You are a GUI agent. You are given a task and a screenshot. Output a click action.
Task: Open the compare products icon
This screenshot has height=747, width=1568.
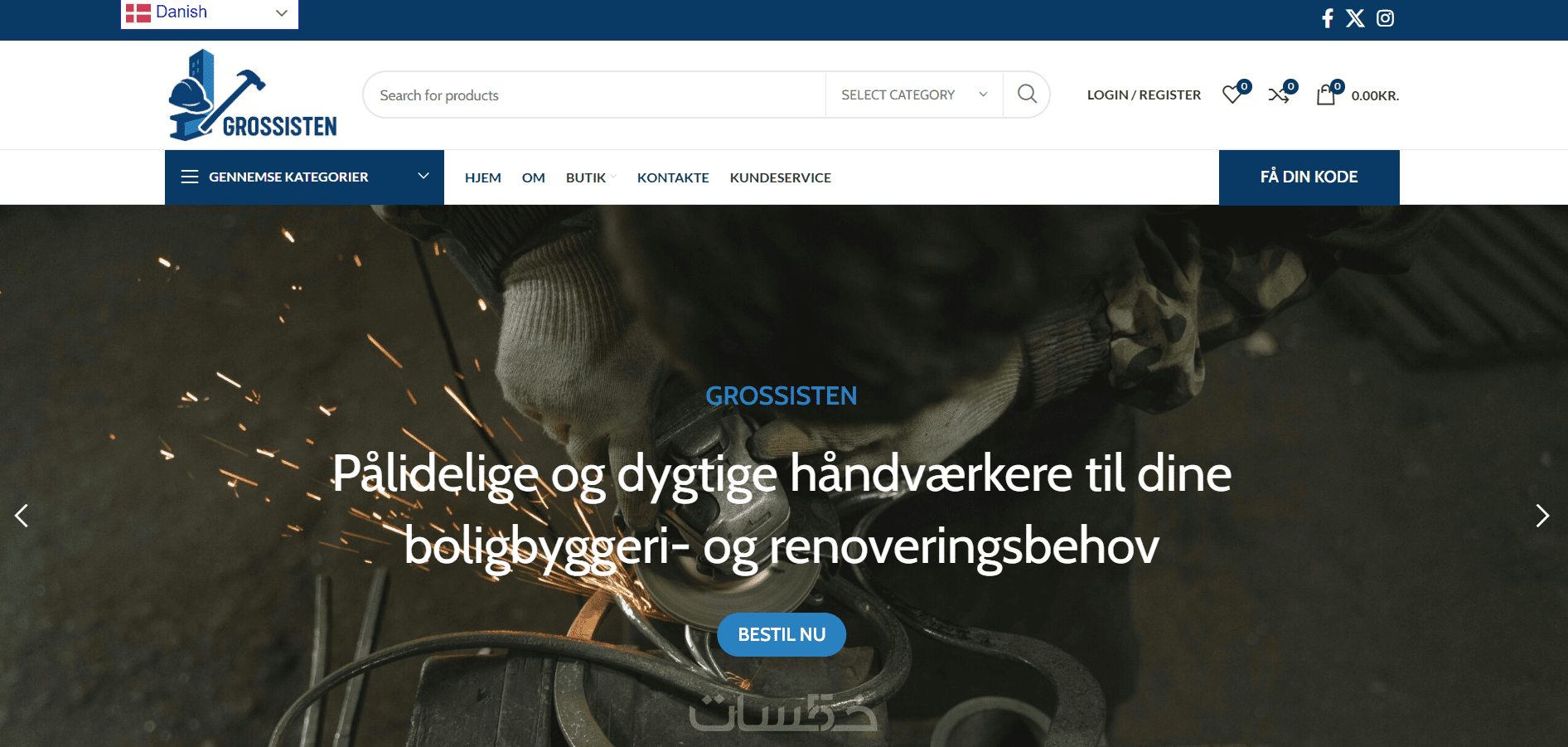coord(1279,95)
